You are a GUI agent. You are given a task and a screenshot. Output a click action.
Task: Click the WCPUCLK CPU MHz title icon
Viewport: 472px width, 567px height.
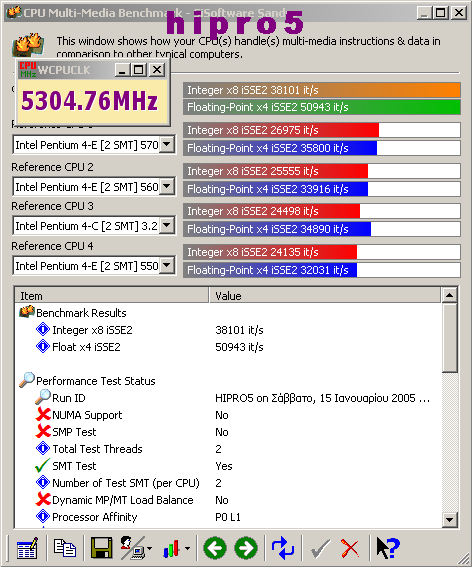click(28, 69)
